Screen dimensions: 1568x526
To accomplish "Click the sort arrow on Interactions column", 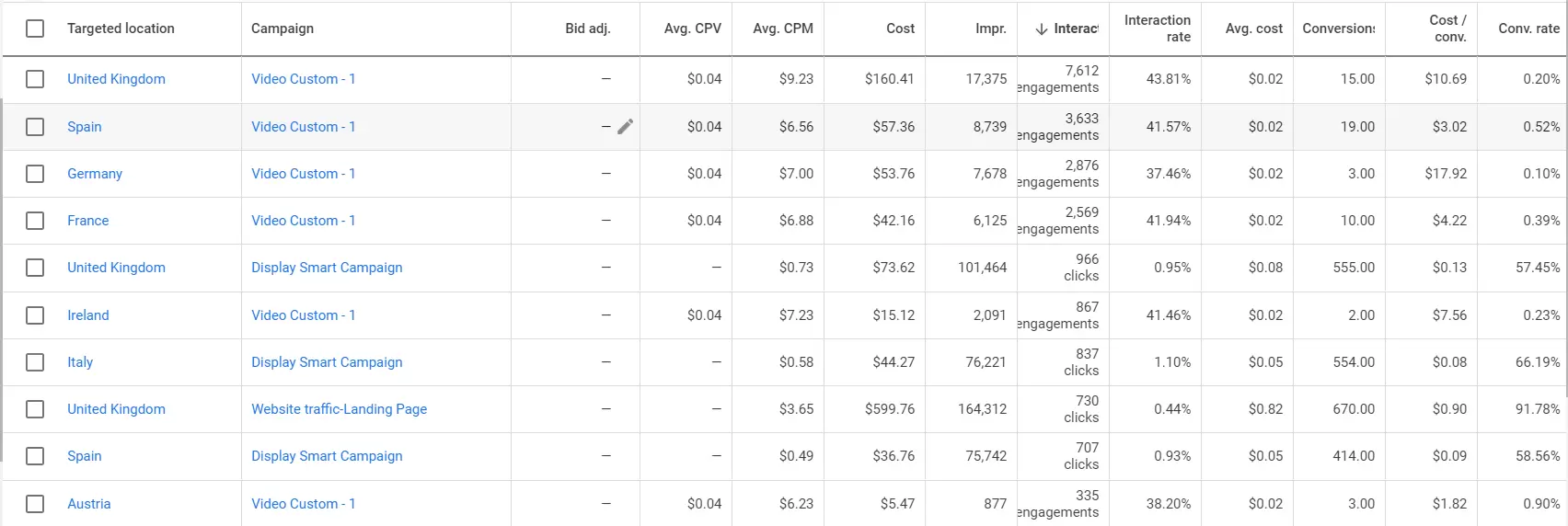I will (x=1042, y=29).
